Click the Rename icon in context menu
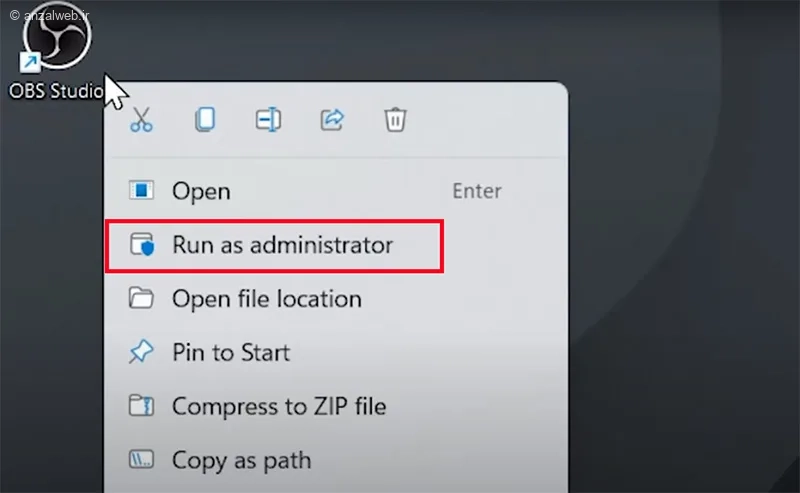The width and height of the screenshot is (800, 493). point(268,120)
